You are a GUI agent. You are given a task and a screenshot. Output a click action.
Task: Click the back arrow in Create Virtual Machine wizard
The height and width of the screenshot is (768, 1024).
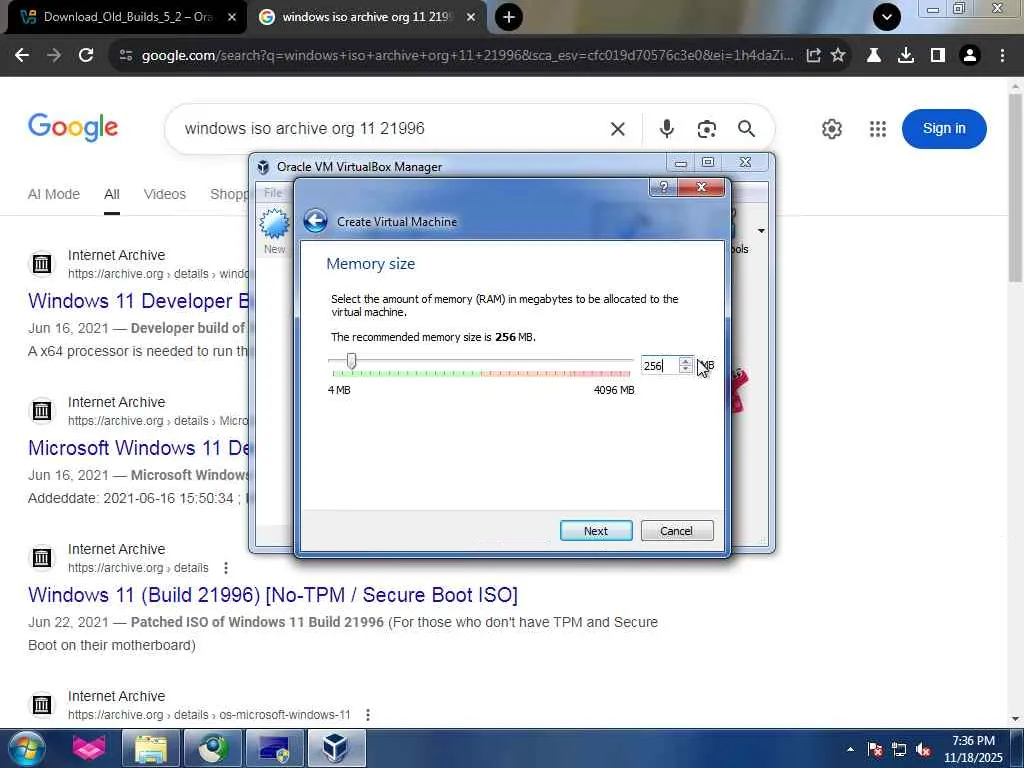(315, 221)
